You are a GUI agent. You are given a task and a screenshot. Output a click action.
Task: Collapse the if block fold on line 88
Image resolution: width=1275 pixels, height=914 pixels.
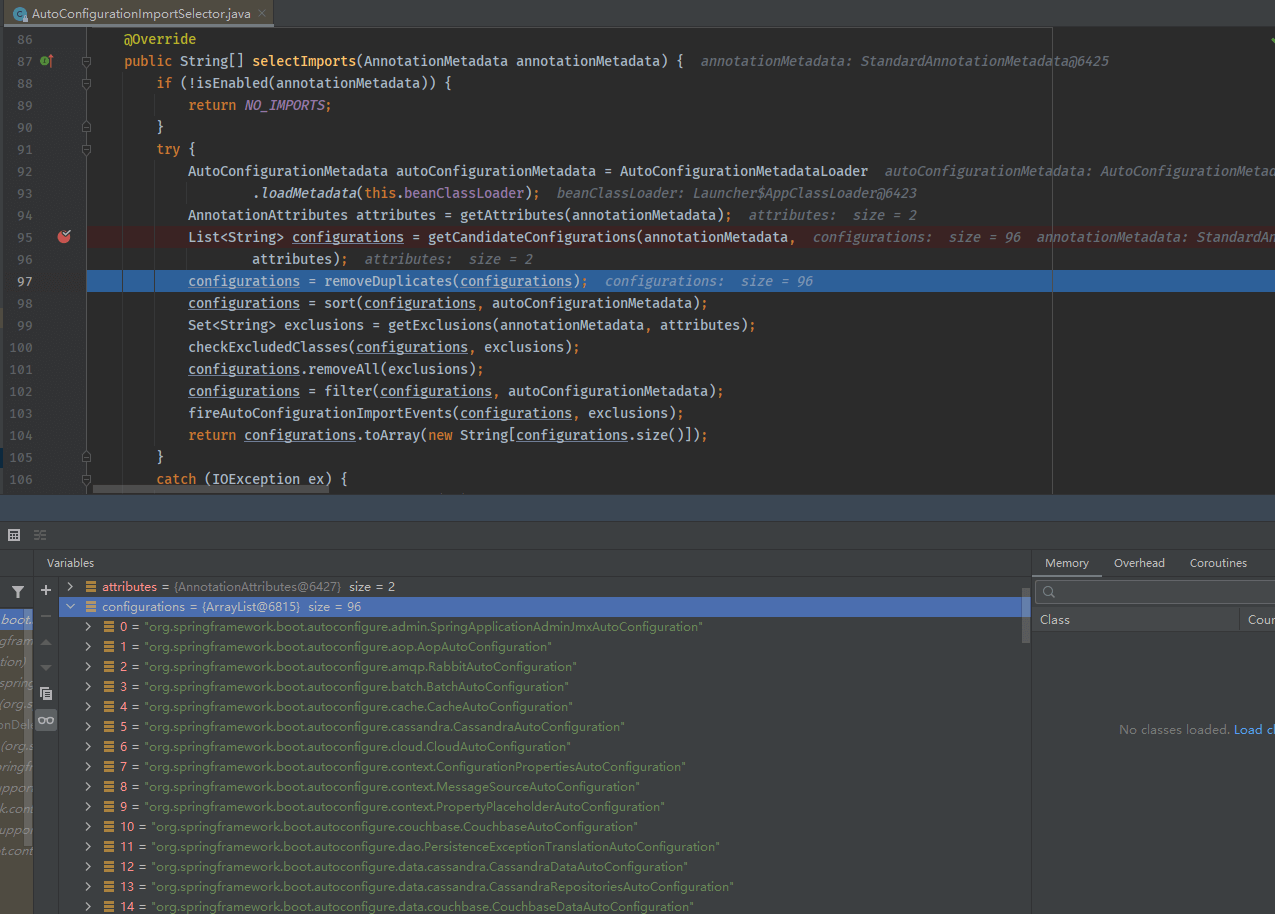[86, 83]
